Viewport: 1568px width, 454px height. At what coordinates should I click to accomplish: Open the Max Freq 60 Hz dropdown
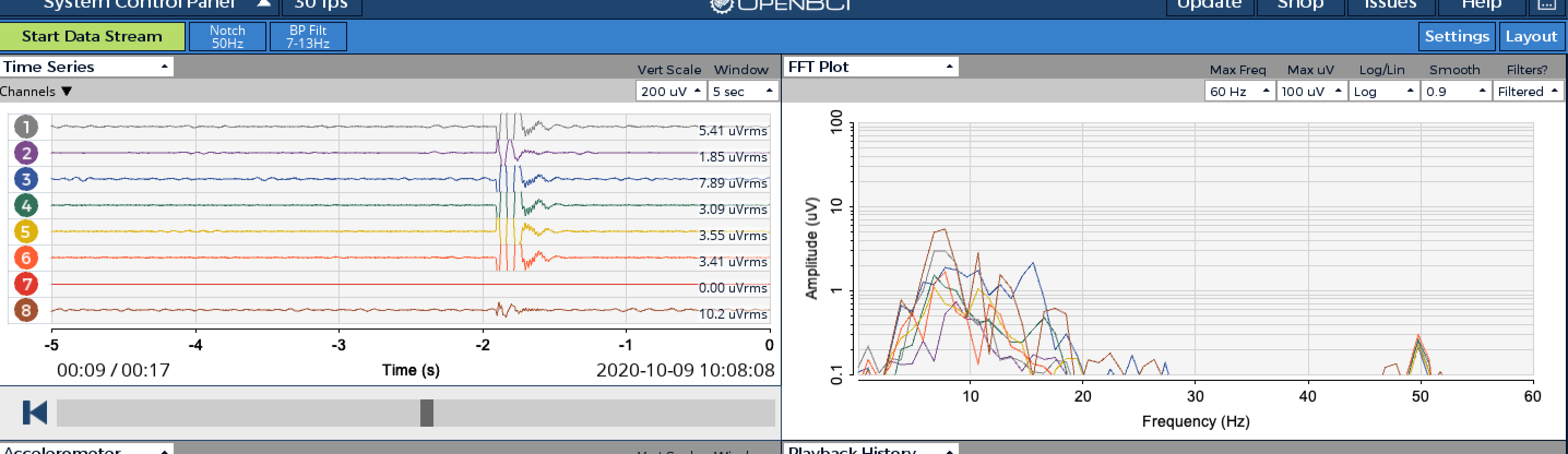(x=1239, y=91)
